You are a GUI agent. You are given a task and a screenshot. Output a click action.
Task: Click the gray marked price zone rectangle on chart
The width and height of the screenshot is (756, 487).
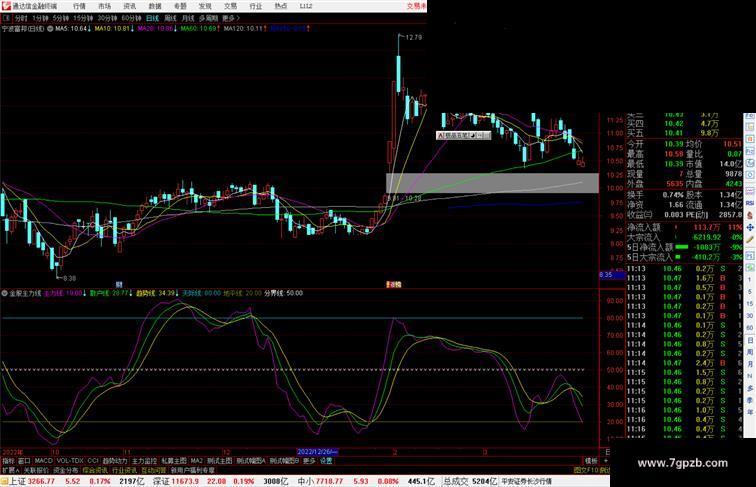[492, 183]
